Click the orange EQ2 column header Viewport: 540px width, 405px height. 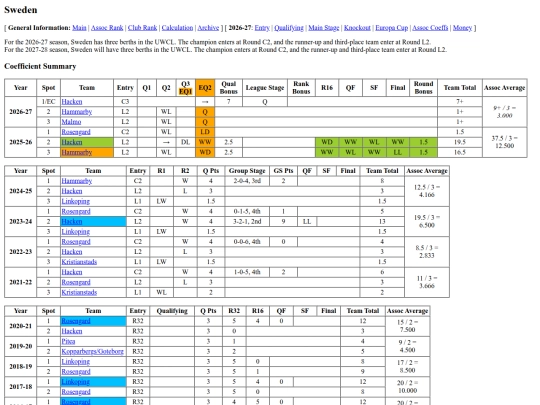point(205,87)
